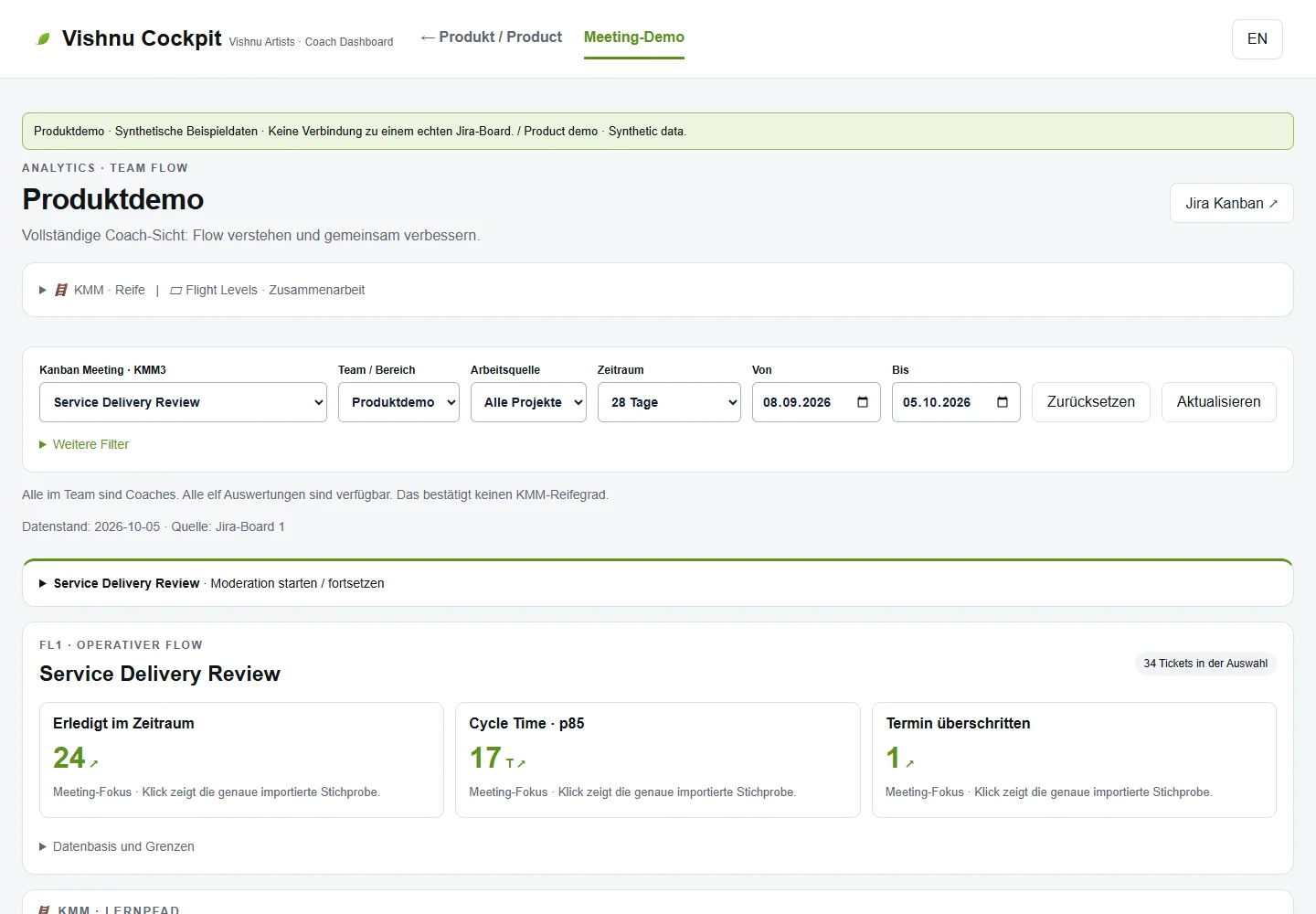Click the green leaf logo icon
Image resolution: width=1316 pixels, height=914 pixels.
43,38
